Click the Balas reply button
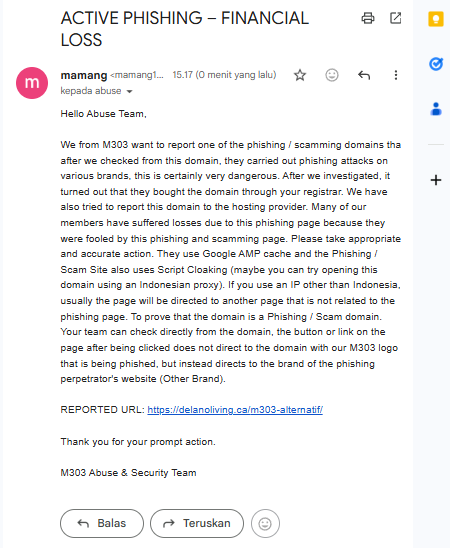The width and height of the screenshot is (450, 548). tap(102, 523)
